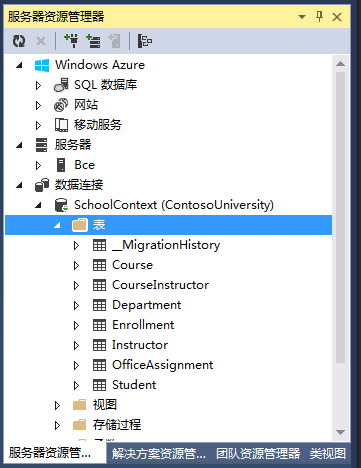
Task: Expand the Instructor table
Action: 76,346
